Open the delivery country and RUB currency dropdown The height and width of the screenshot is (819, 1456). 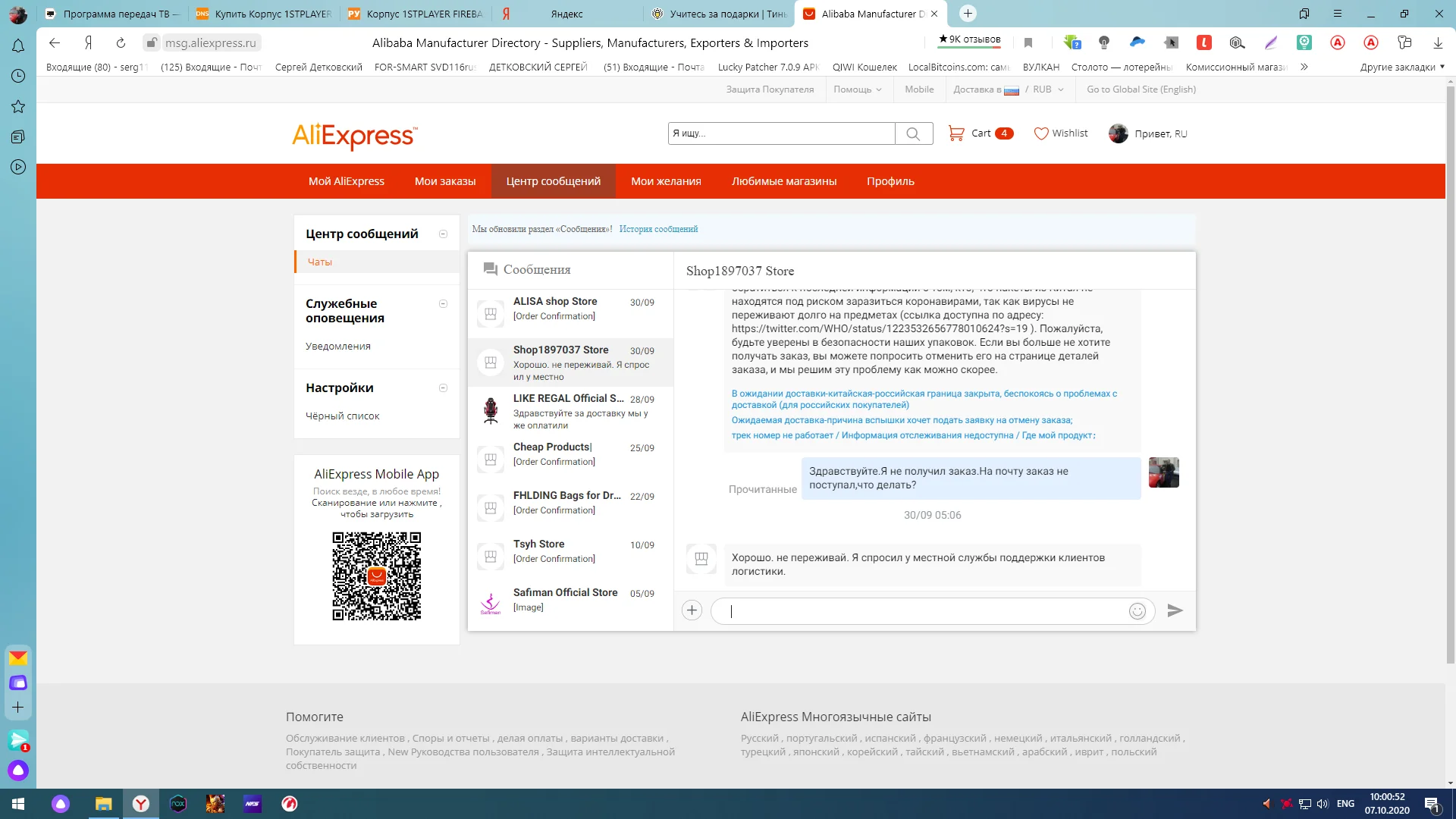pyautogui.click(x=1009, y=89)
